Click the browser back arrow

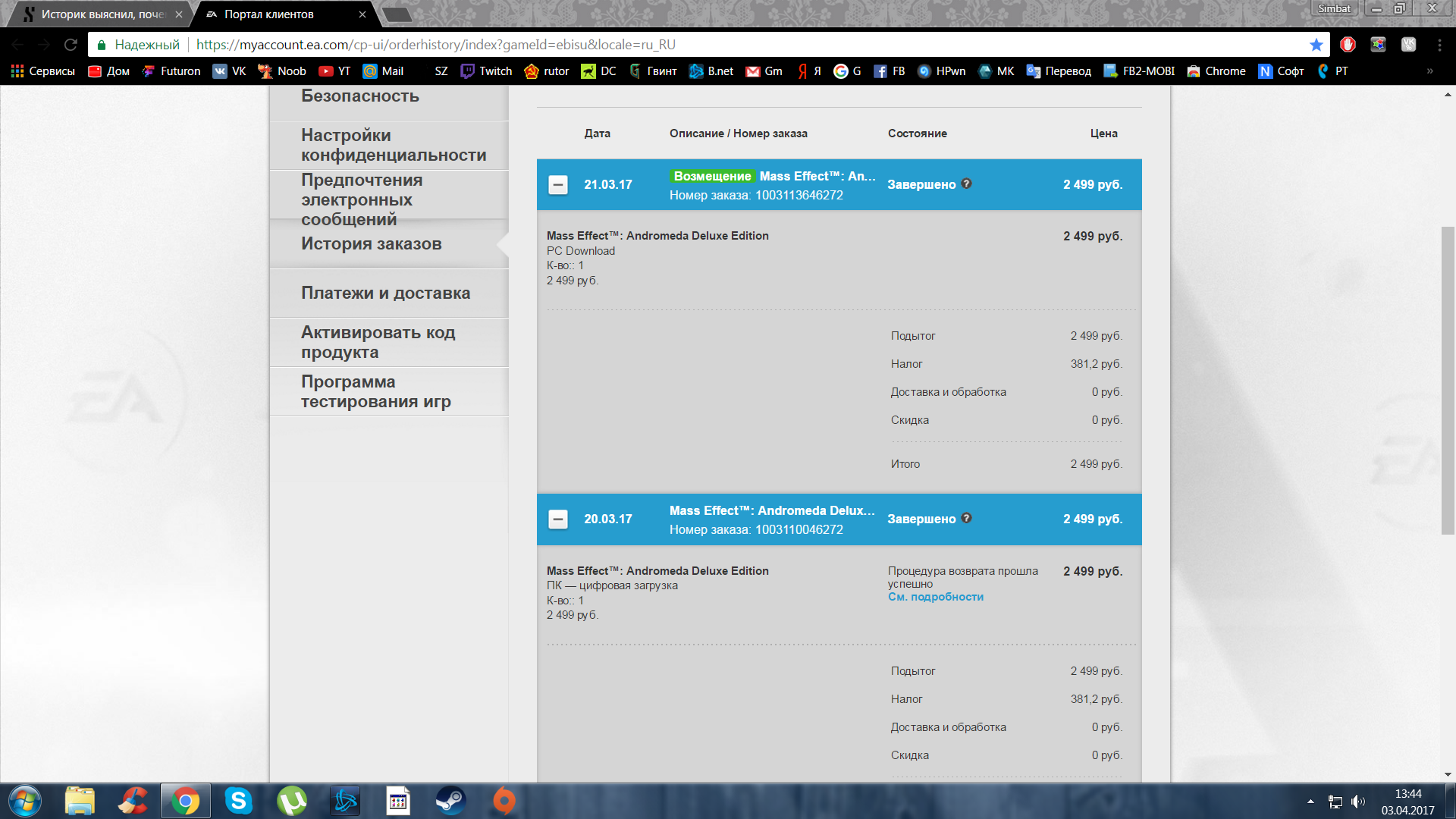coord(18,45)
